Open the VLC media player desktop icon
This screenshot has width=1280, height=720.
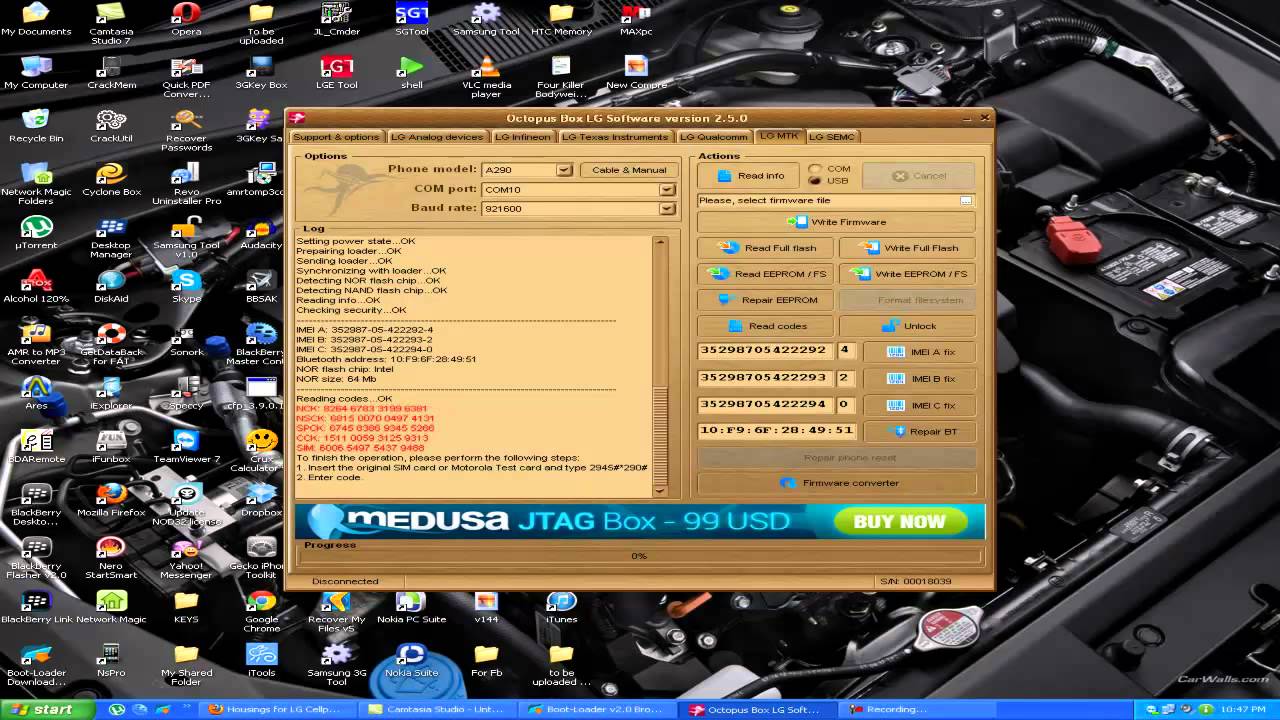coord(486,78)
